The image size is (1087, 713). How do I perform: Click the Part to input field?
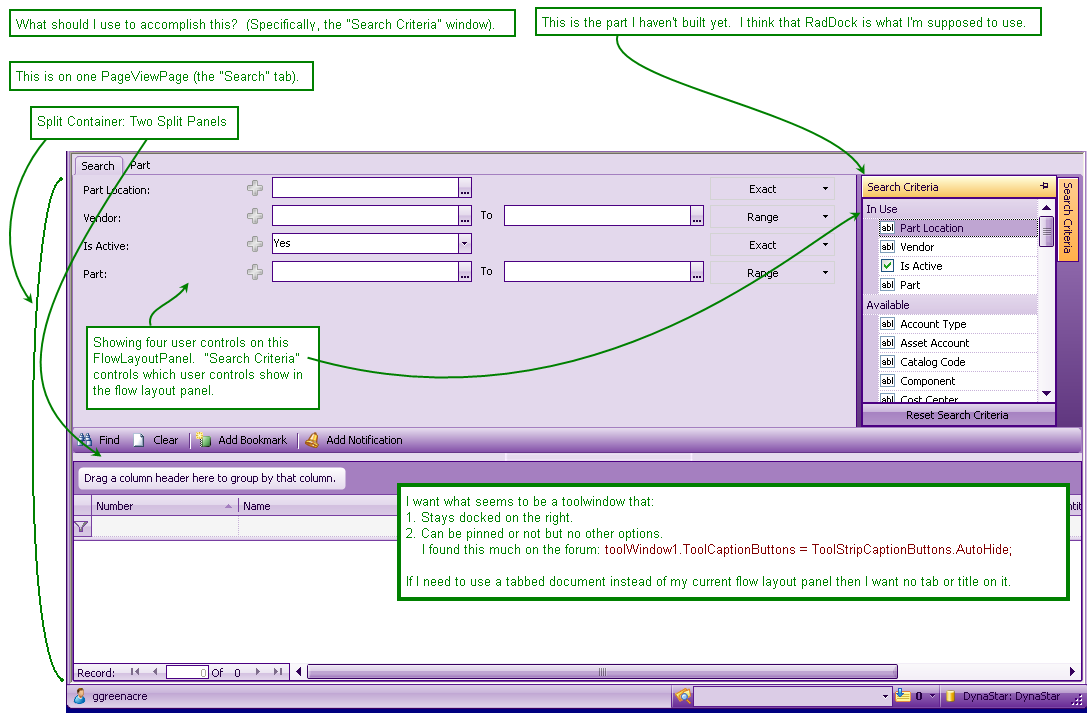pyautogui.click(x=598, y=272)
